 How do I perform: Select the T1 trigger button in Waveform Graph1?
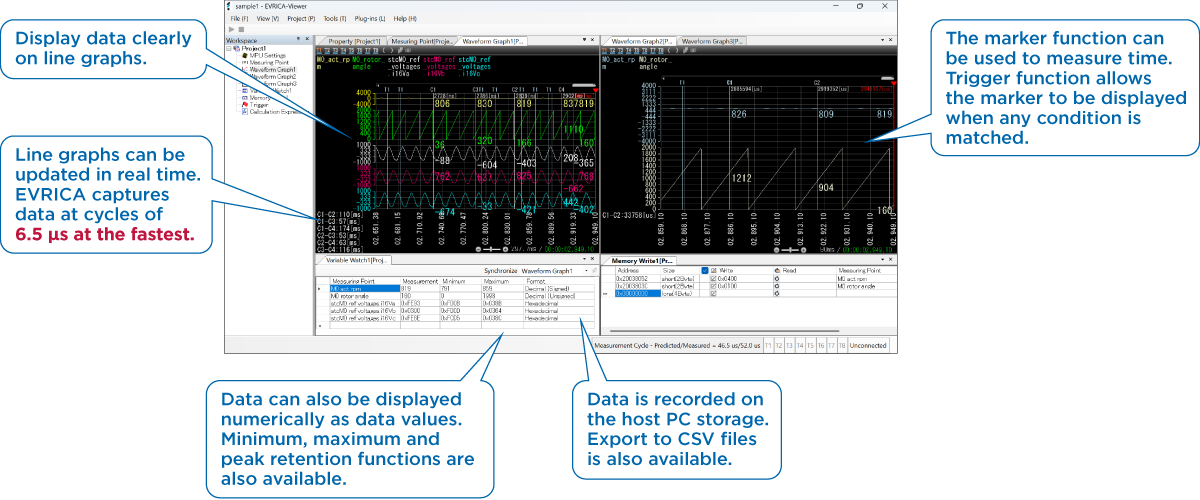[319, 50]
